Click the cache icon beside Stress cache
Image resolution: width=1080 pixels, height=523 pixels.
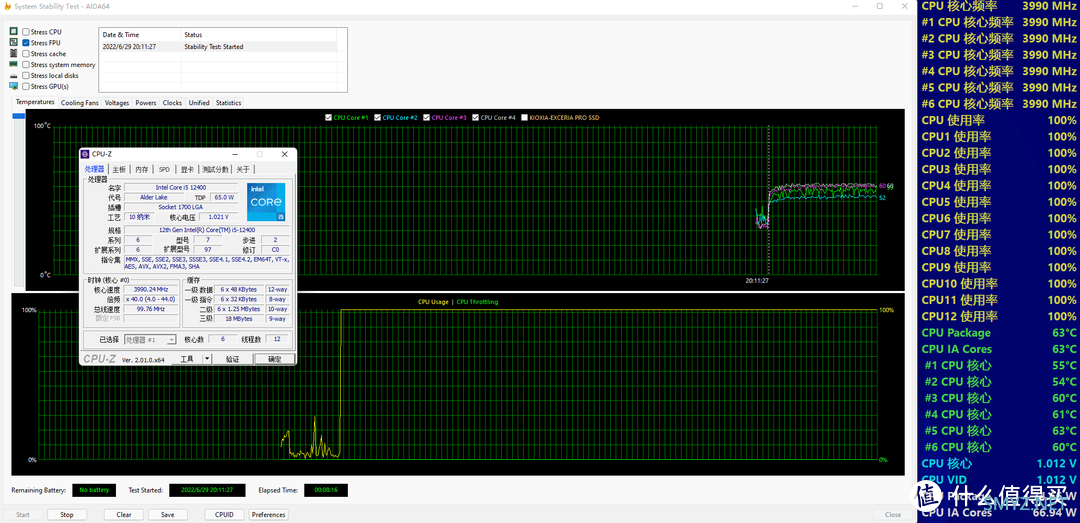[x=14, y=54]
